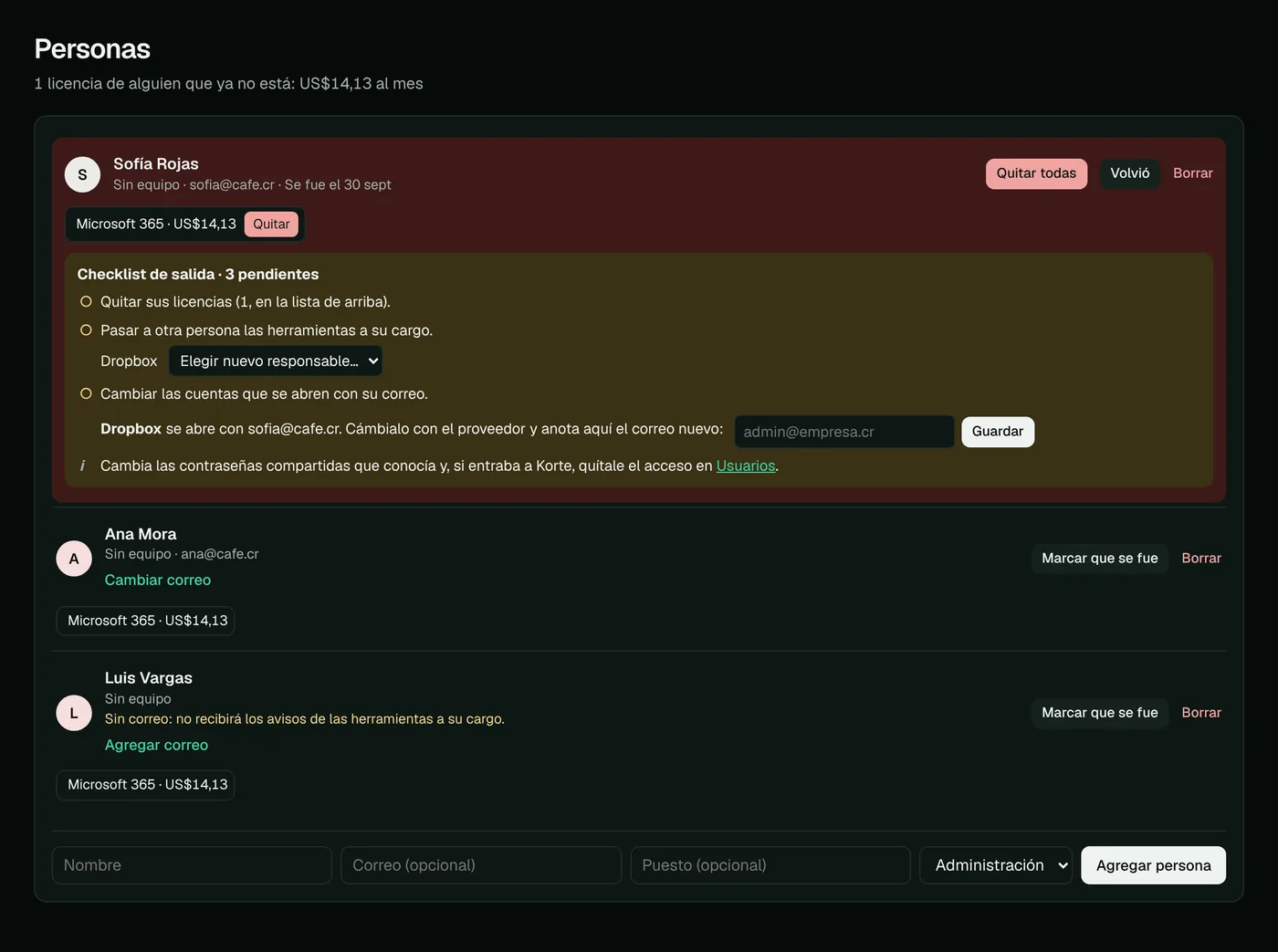
Task: Open the 'Usuarios' link
Action: point(745,466)
